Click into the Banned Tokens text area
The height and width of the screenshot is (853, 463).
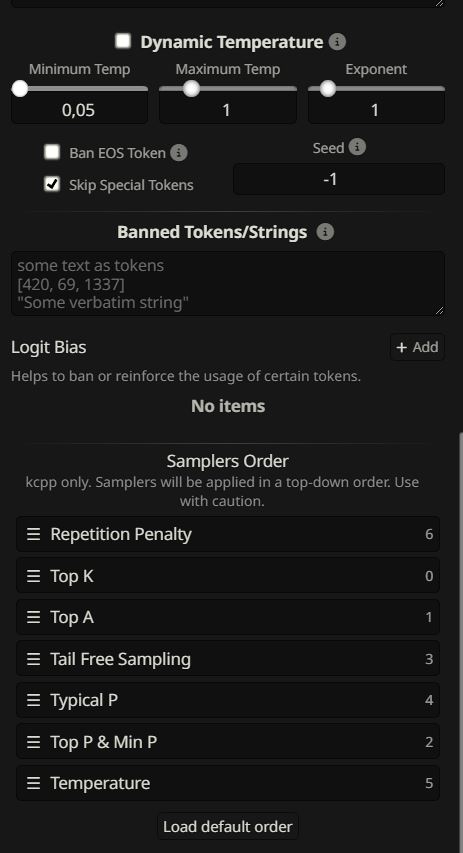228,283
